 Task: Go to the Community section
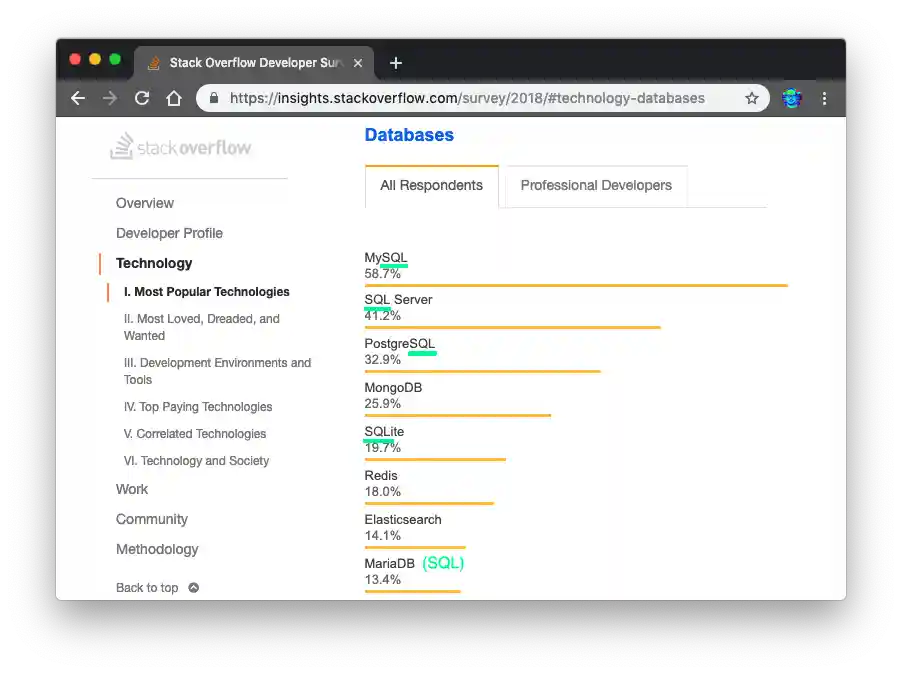tap(152, 519)
